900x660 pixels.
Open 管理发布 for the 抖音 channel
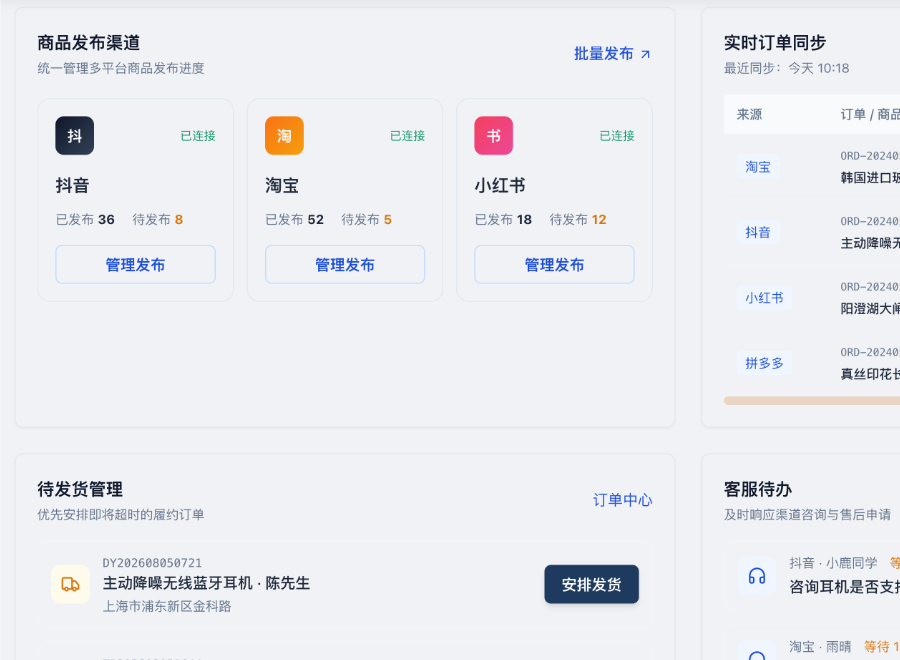(135, 265)
